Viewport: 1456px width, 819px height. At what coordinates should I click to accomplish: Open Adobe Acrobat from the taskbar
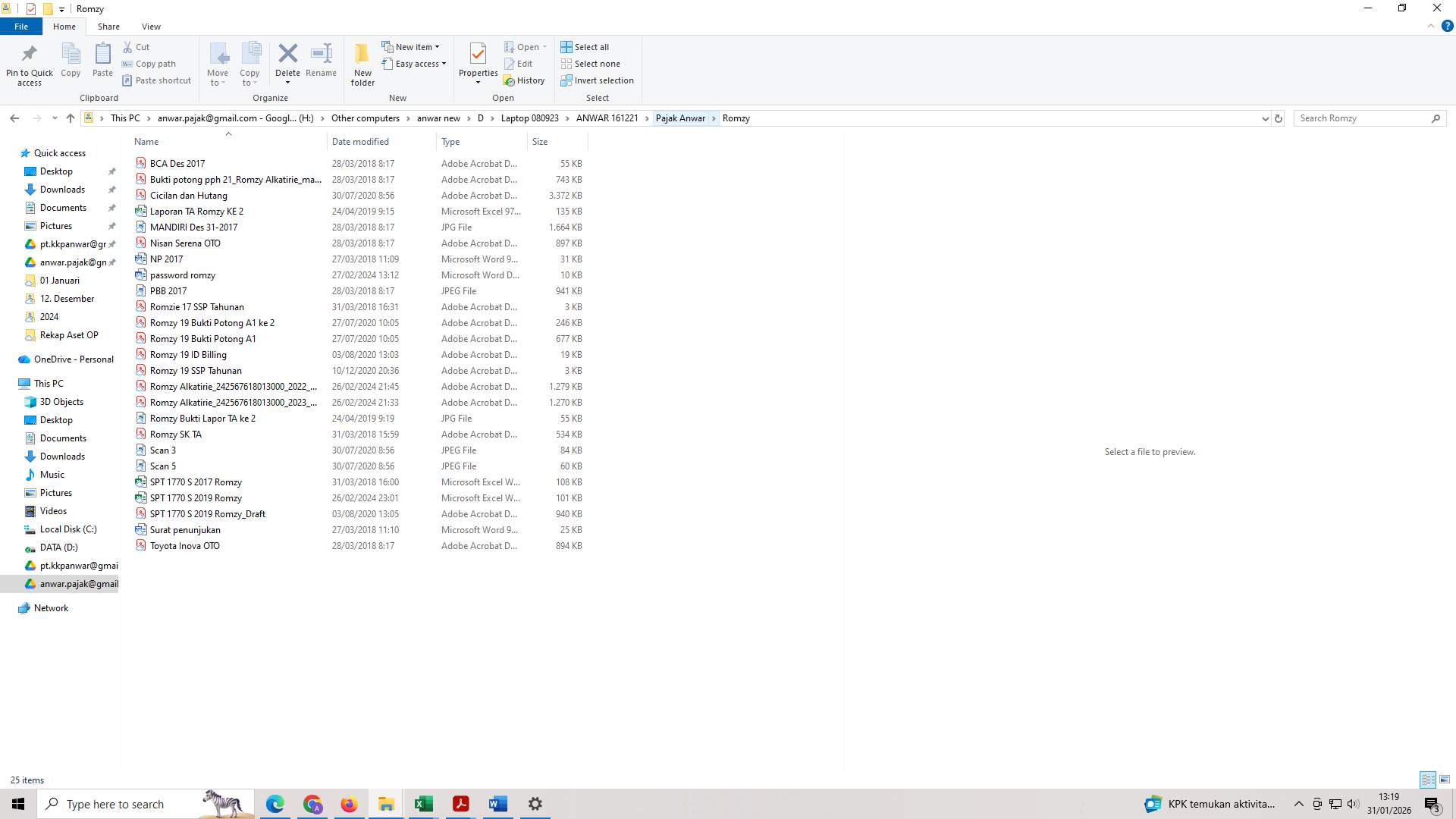click(460, 804)
